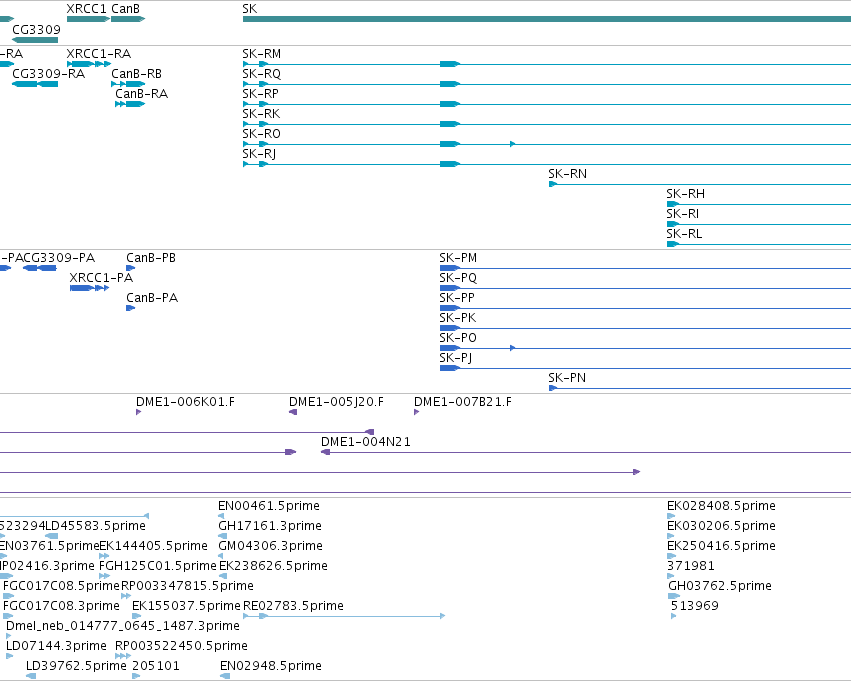The image size is (851, 681).
Task: Click the CanB-PA protein label
Action: click(152, 298)
